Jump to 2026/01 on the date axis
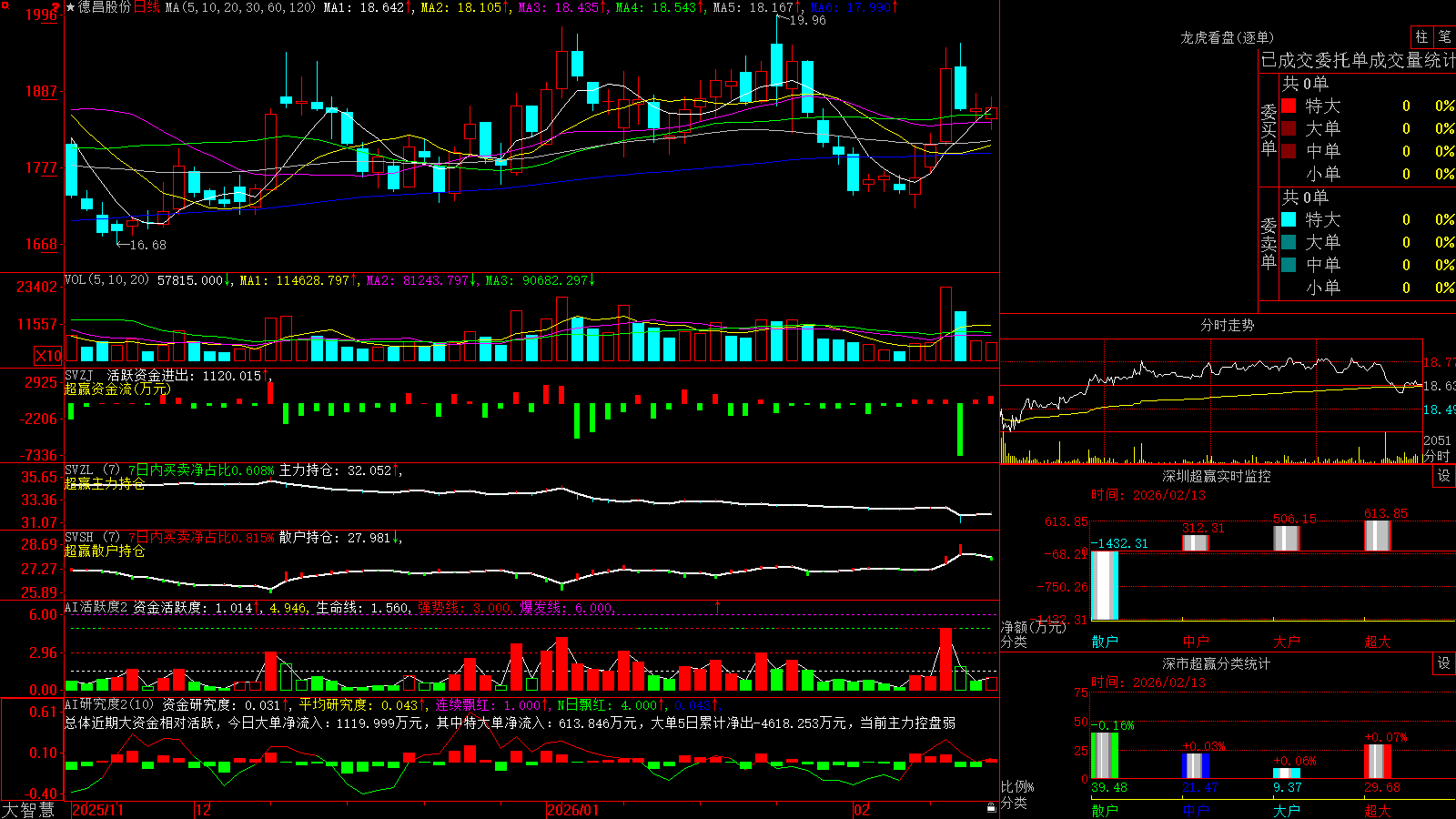 (573, 810)
